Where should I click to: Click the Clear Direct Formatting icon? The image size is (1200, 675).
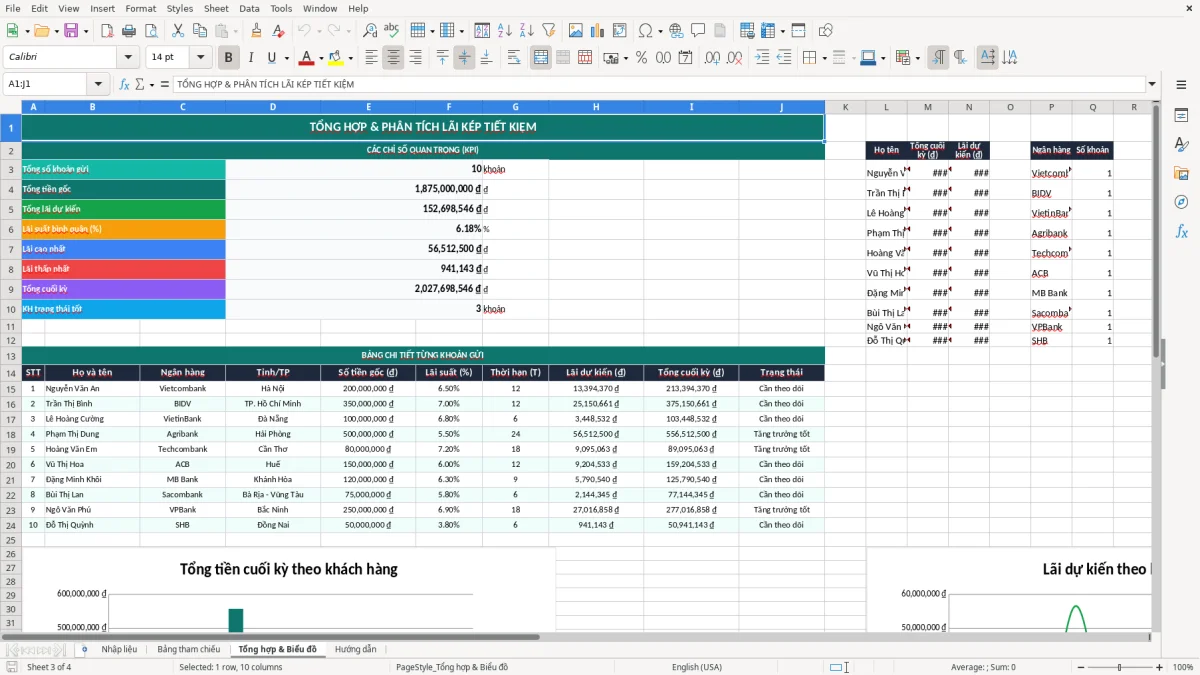[278, 31]
